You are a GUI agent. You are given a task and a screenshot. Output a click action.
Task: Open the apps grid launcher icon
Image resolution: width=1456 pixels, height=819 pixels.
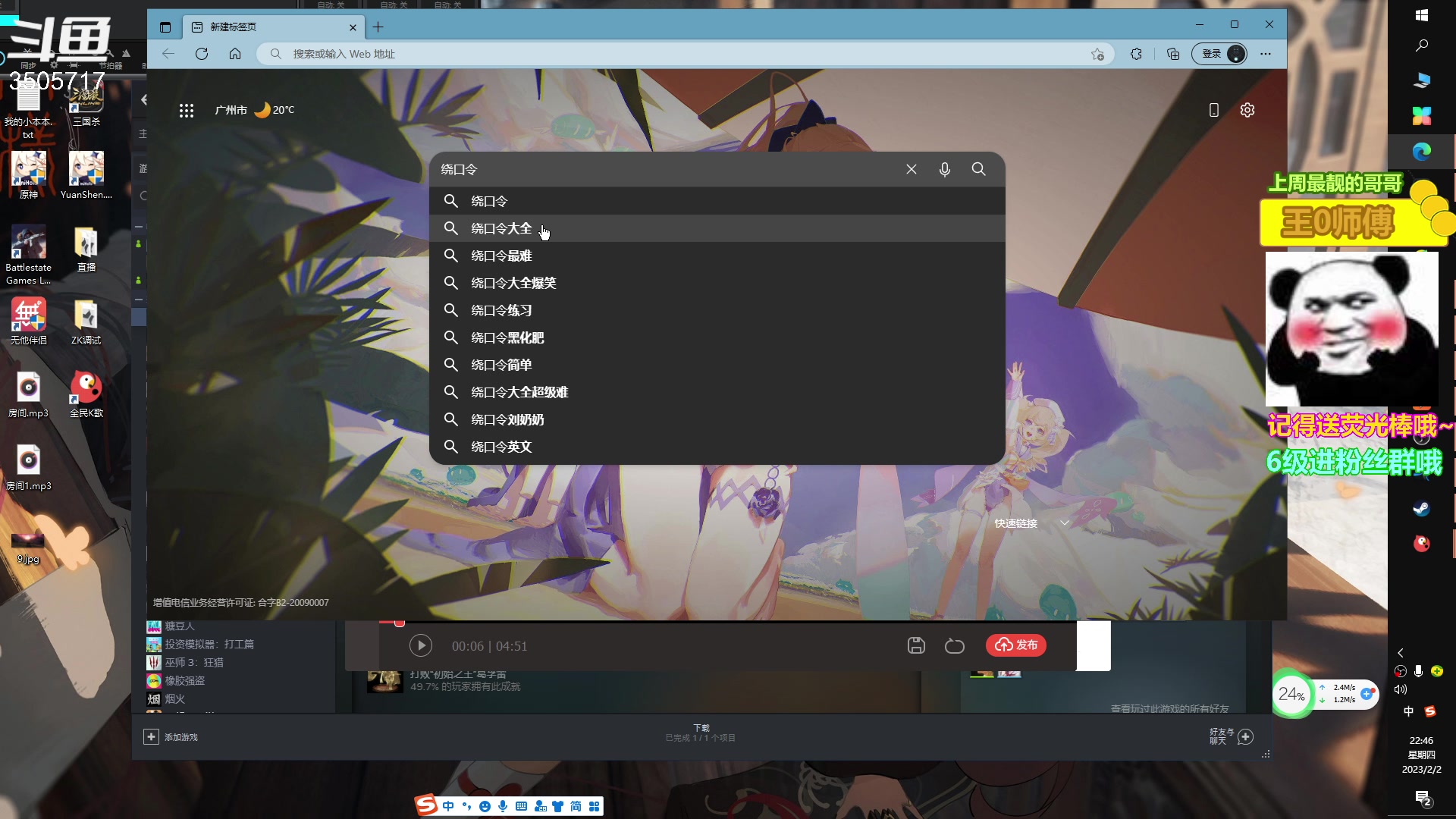coord(187,111)
